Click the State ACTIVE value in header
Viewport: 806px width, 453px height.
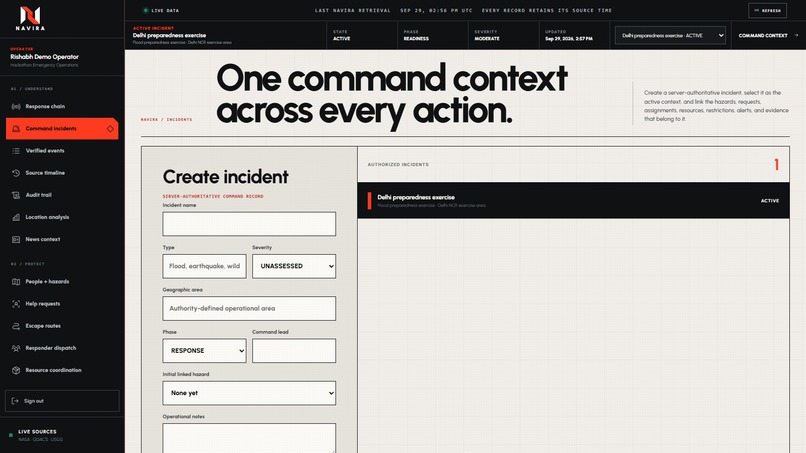(x=341, y=39)
